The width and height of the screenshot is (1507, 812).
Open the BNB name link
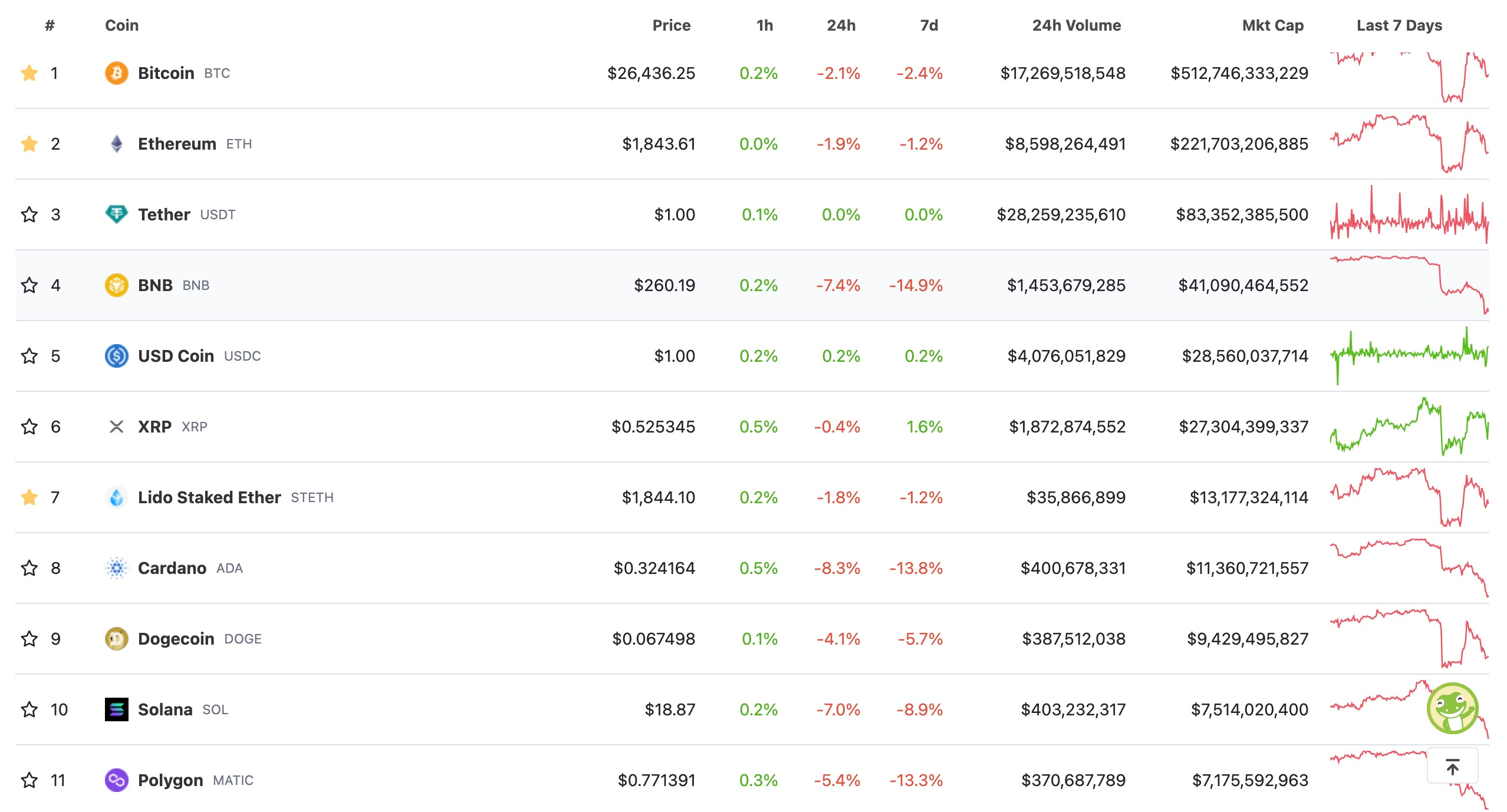pos(155,285)
